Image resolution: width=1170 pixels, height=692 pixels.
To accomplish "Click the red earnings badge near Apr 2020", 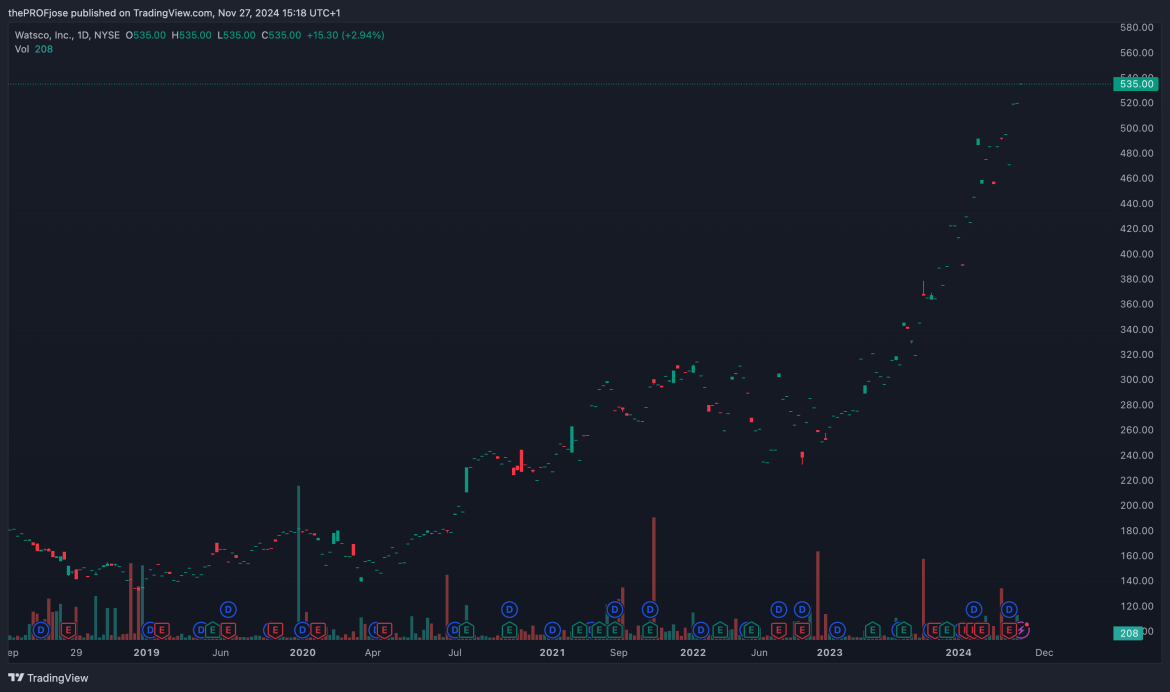I will (383, 630).
